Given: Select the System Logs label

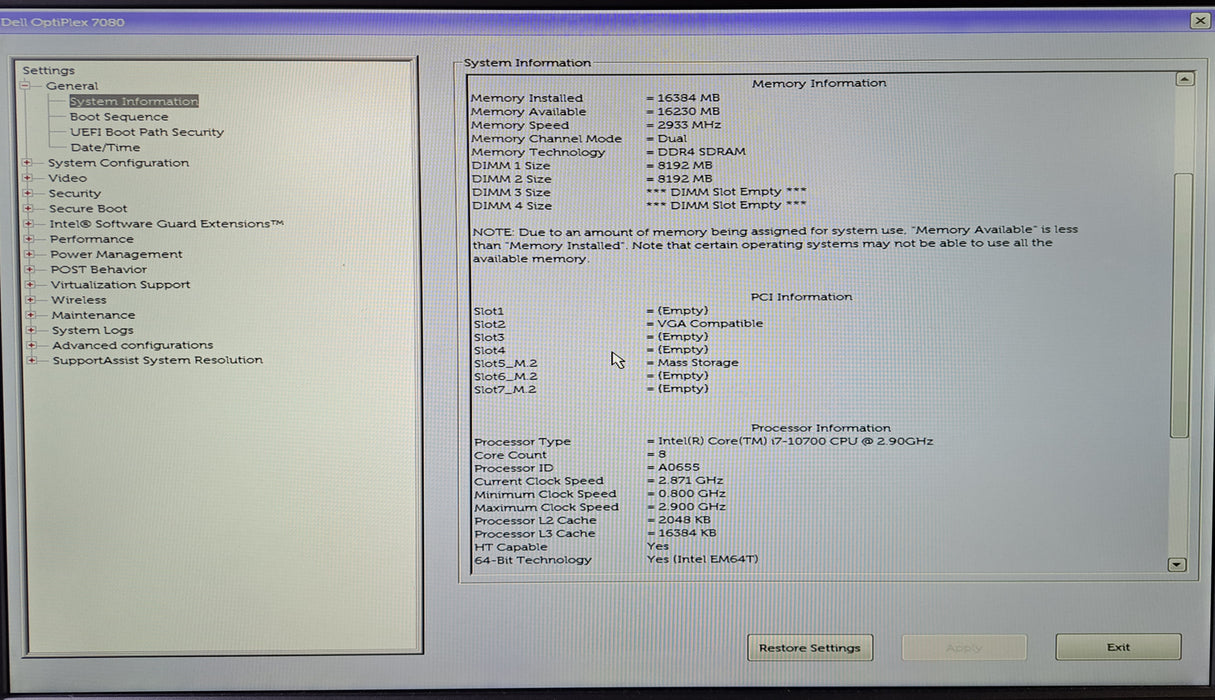Looking at the screenshot, I should pyautogui.click(x=92, y=330).
